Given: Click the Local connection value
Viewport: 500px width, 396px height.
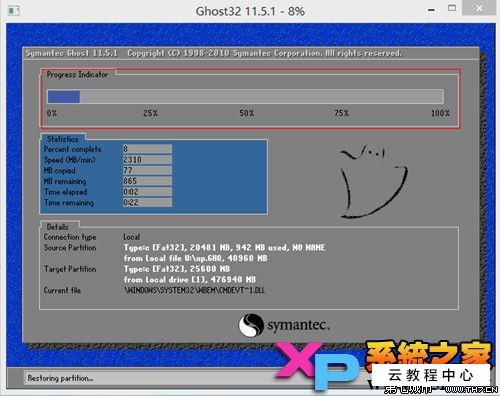Looking at the screenshot, I should (x=132, y=237).
